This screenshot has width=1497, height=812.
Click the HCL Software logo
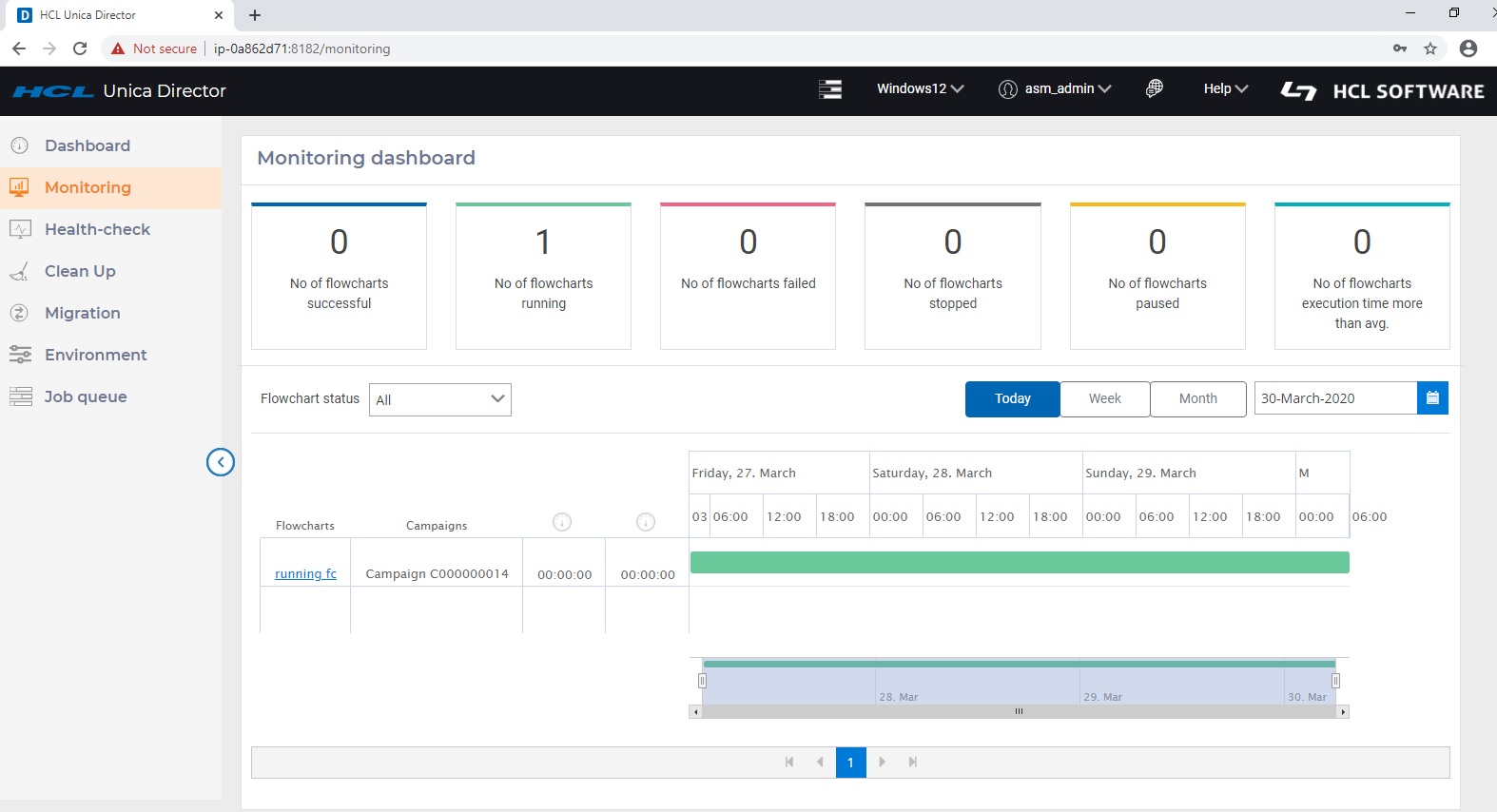(1382, 91)
